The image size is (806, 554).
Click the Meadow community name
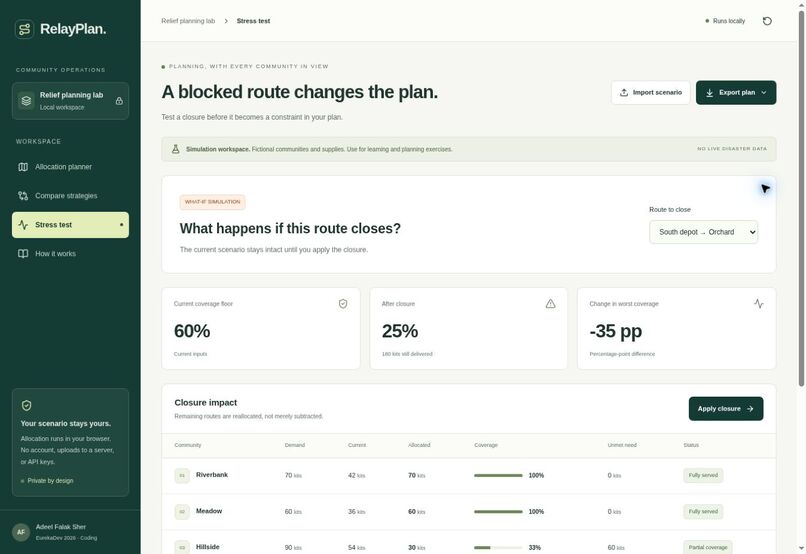209,511
